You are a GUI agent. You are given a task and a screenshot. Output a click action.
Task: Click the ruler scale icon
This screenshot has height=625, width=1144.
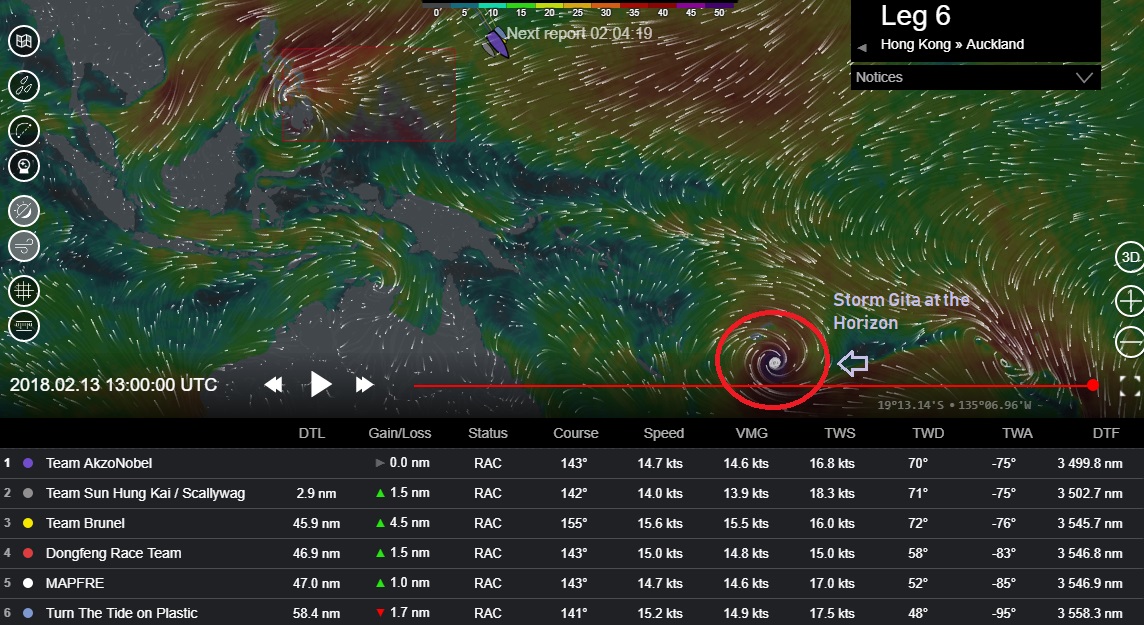pos(23,326)
